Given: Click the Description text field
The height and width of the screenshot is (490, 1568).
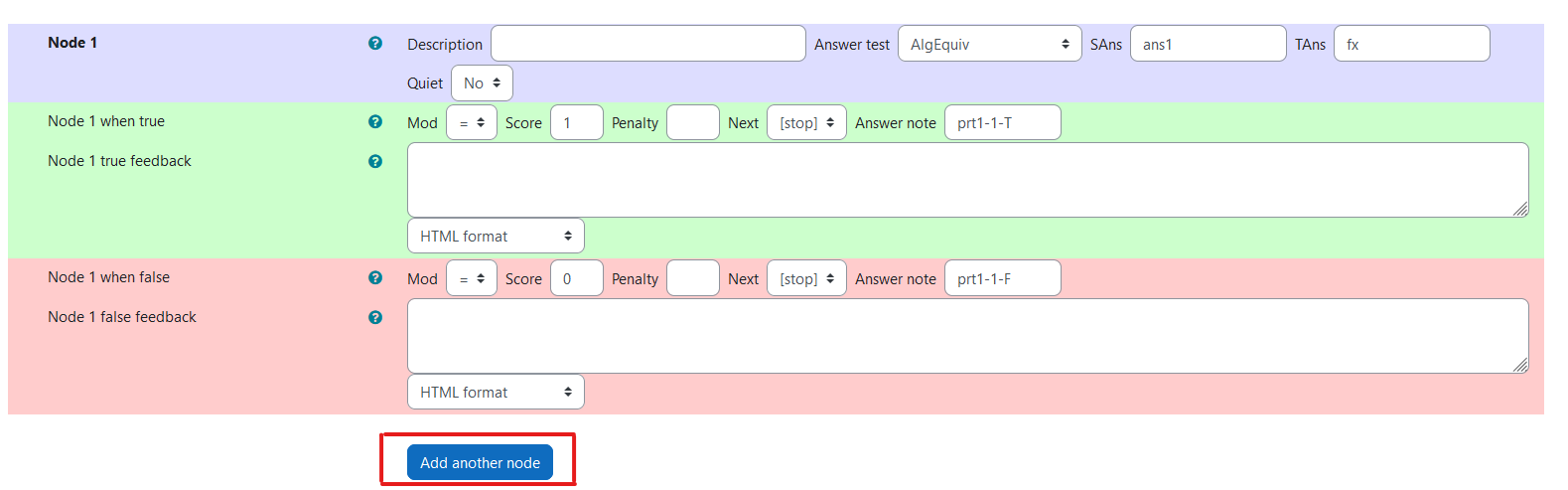Looking at the screenshot, I should click(647, 44).
